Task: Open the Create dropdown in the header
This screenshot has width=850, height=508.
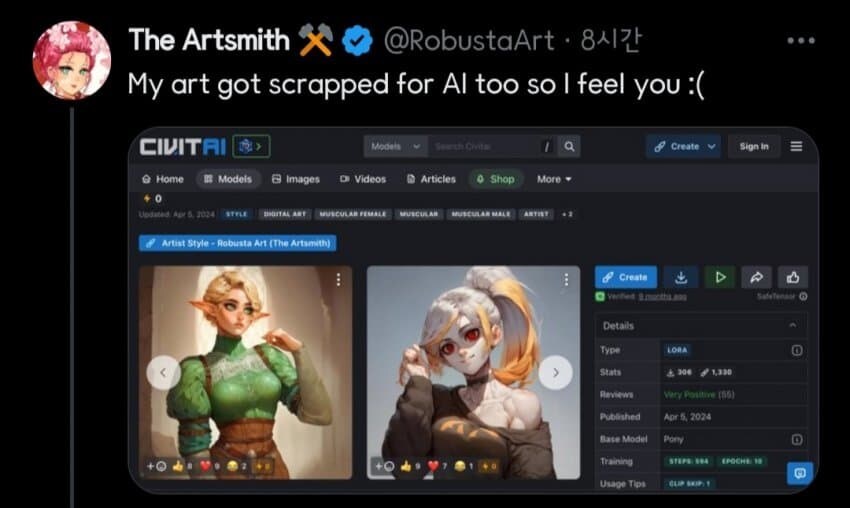Action: tap(683, 146)
